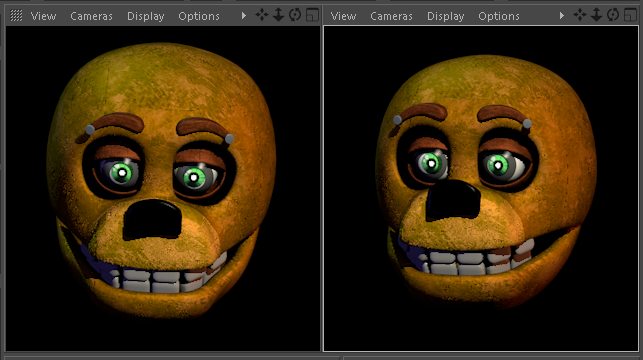Click the move camera icon in right viewport
This screenshot has width=643, height=360.
point(580,15)
